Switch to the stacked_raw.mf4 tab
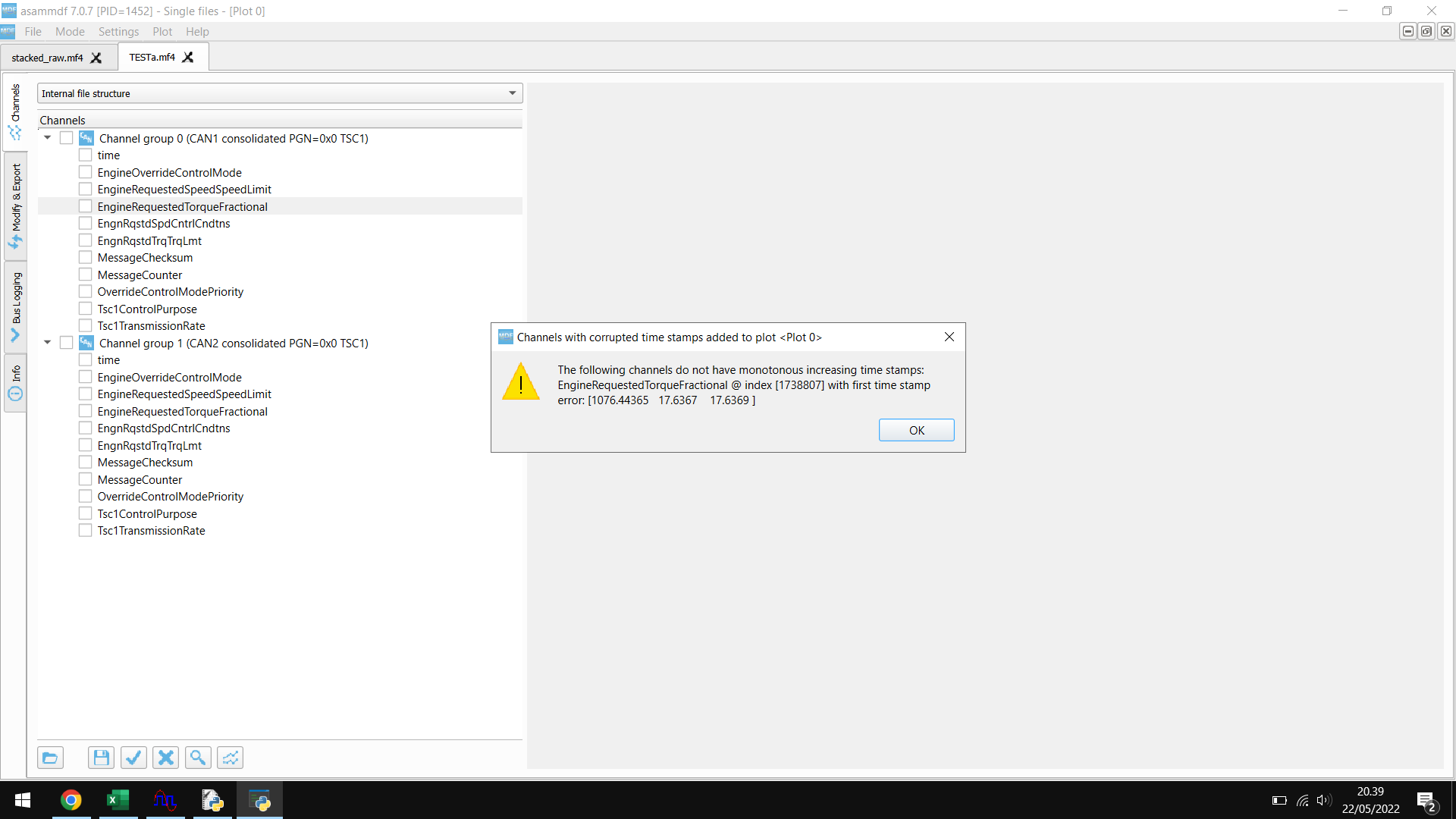The image size is (1456, 819). coord(47,58)
